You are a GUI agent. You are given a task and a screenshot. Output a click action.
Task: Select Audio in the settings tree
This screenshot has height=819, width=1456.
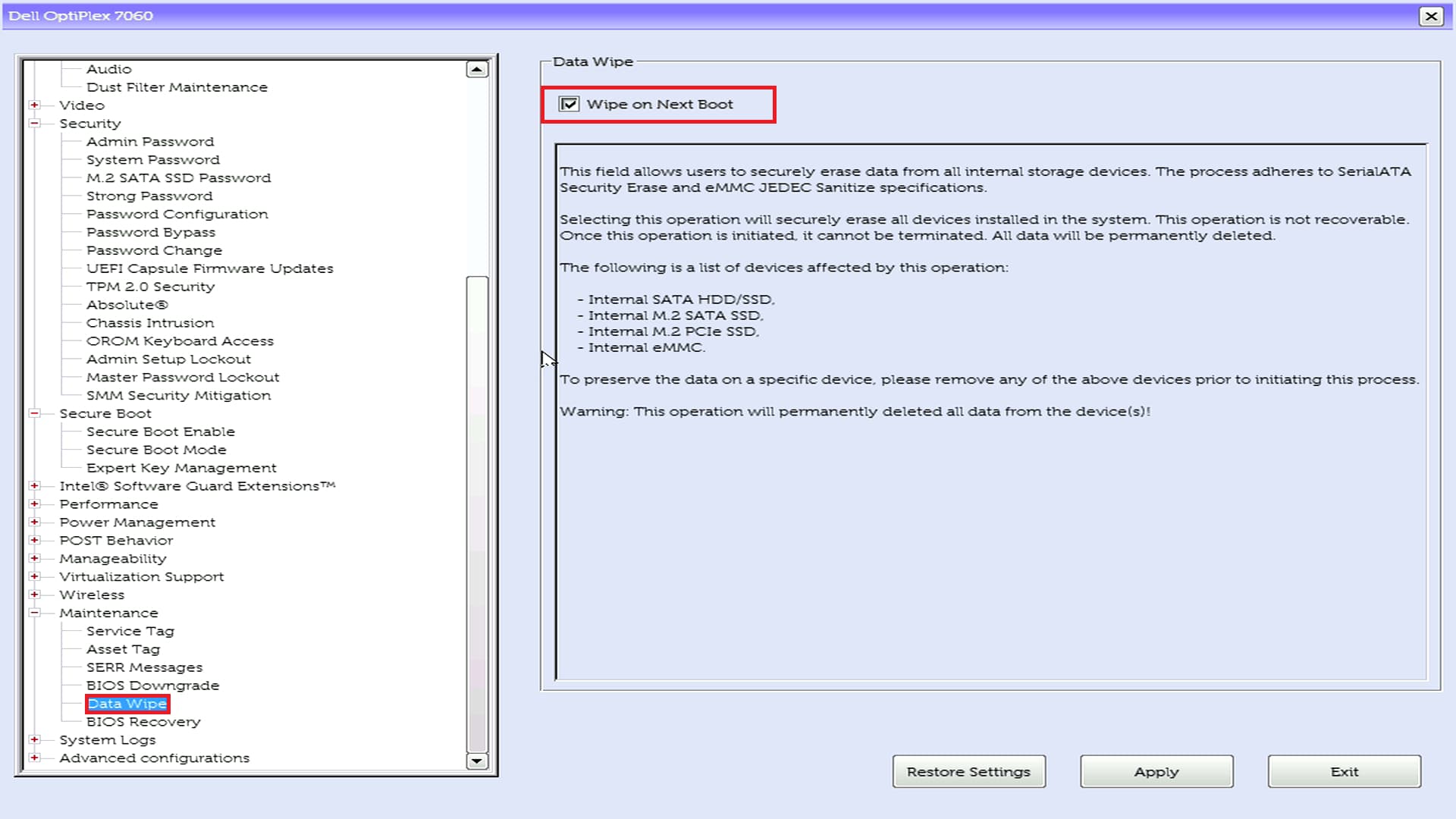(108, 69)
